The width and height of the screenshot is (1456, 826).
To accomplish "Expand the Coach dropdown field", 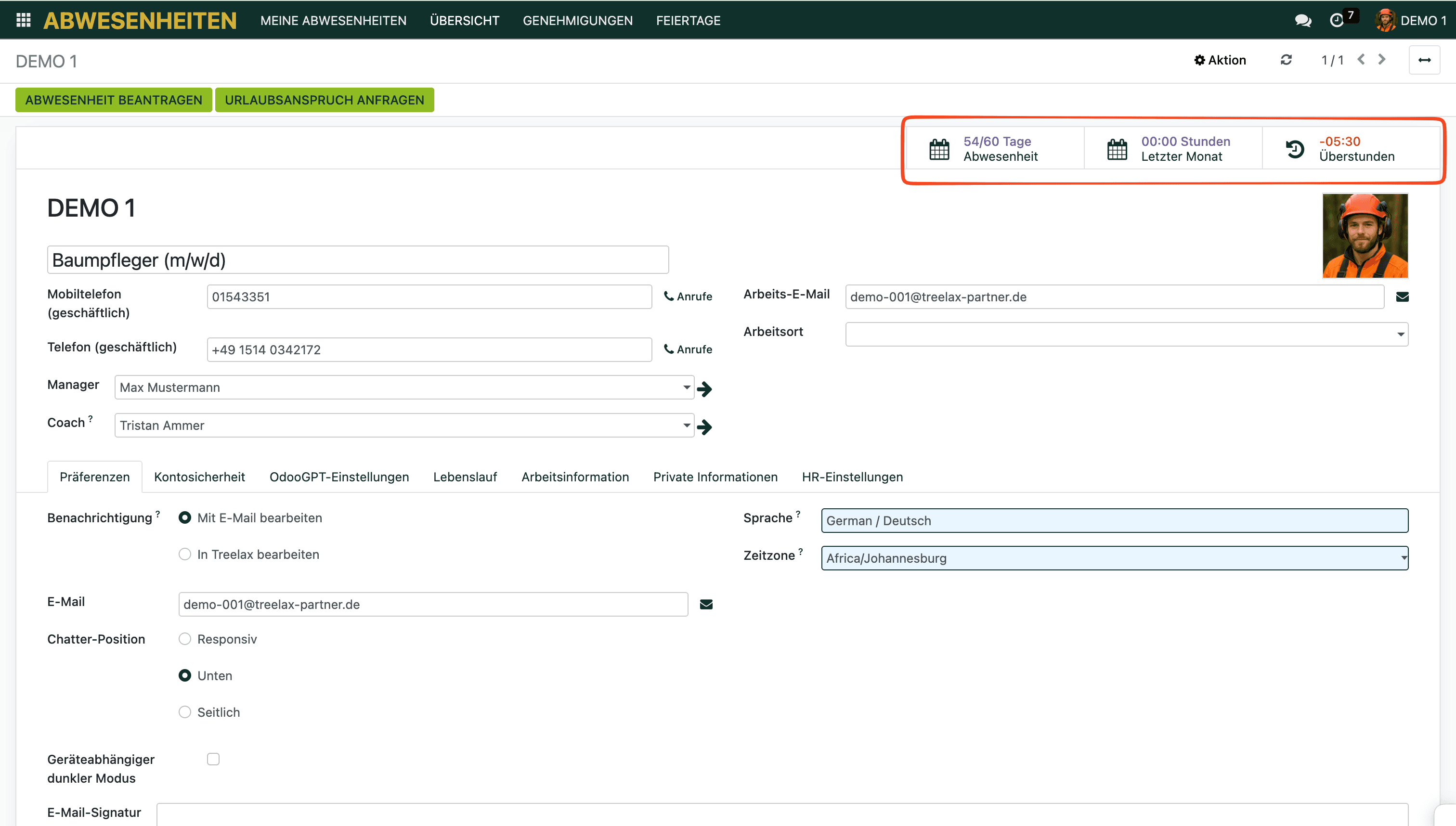I will click(687, 426).
